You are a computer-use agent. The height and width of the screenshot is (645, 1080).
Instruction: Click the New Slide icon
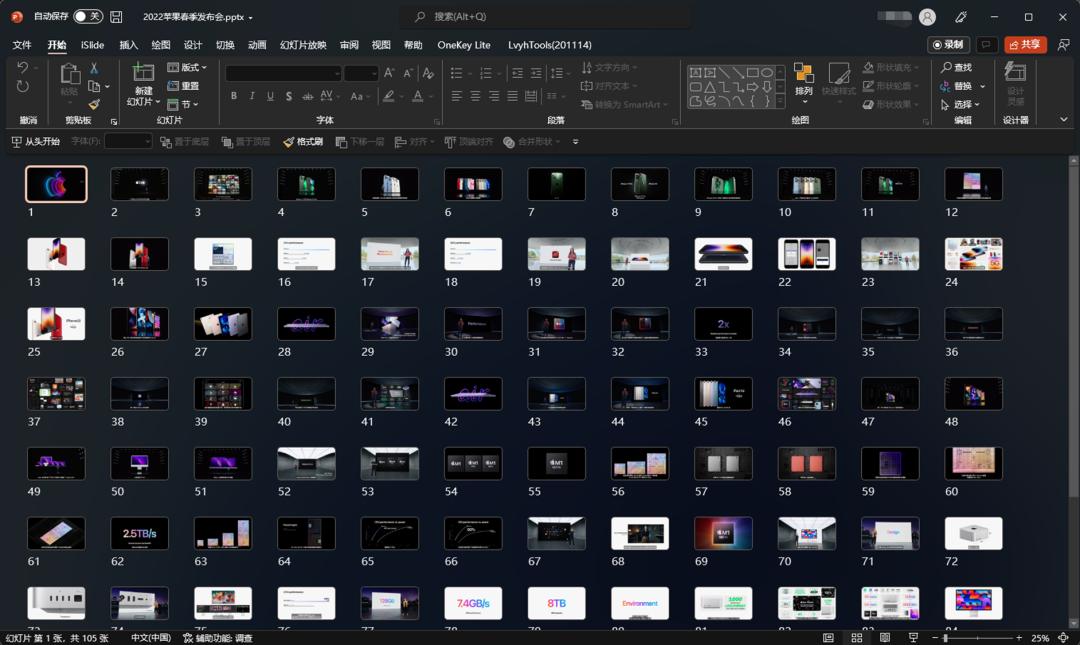pyautogui.click(x=143, y=73)
